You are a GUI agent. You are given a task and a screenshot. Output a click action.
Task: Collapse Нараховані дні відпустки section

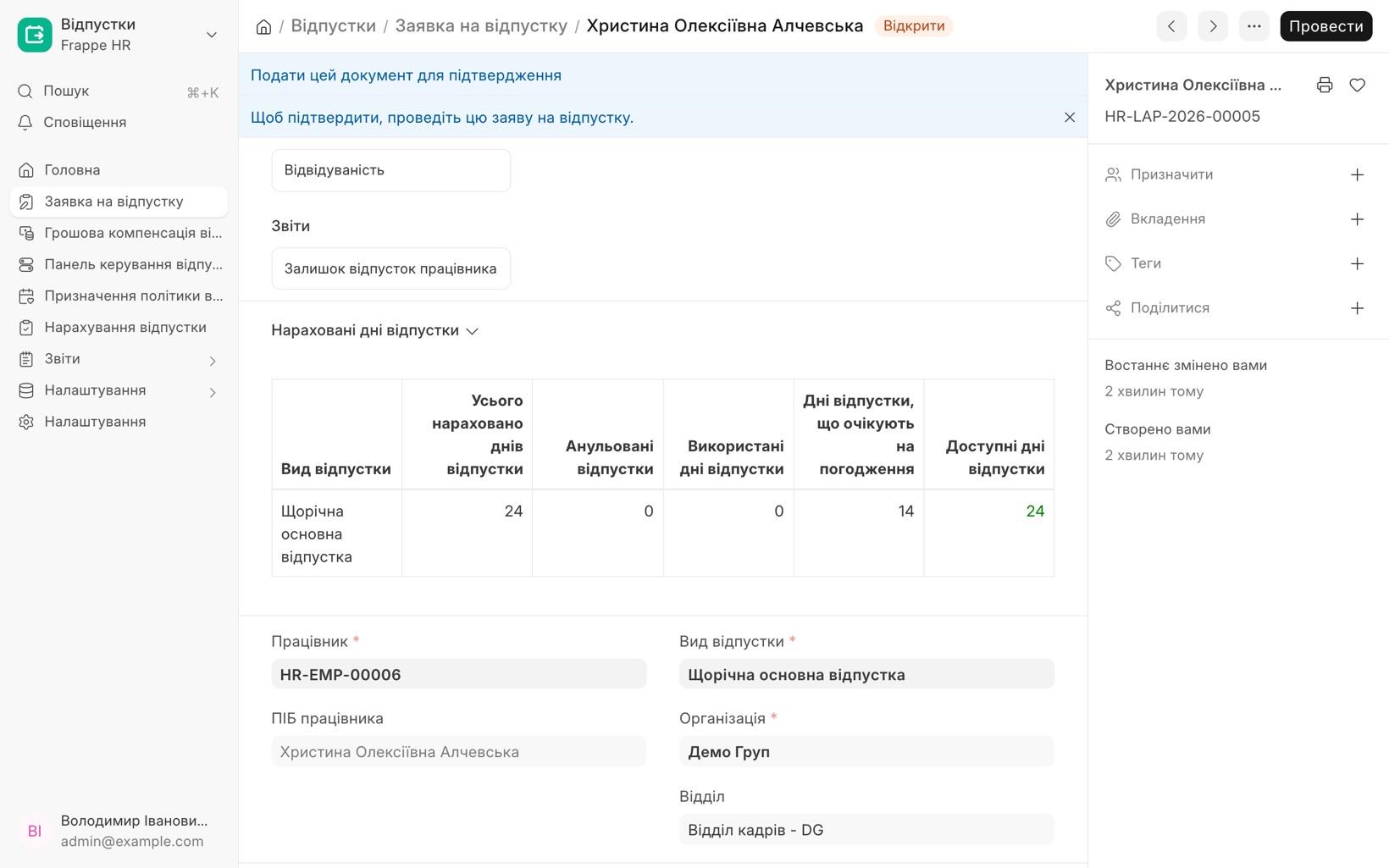click(374, 330)
